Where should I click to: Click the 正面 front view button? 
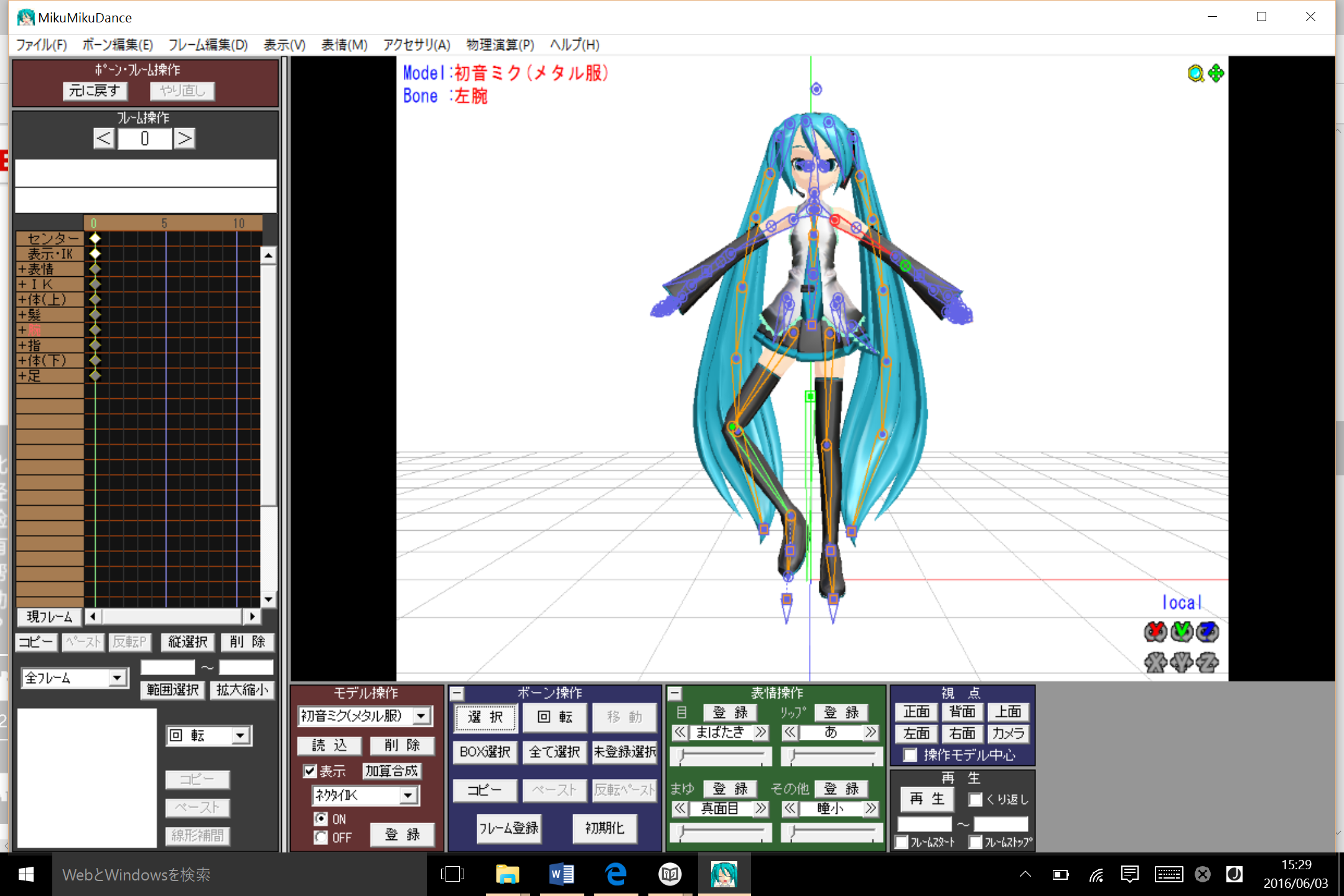pyautogui.click(x=916, y=712)
